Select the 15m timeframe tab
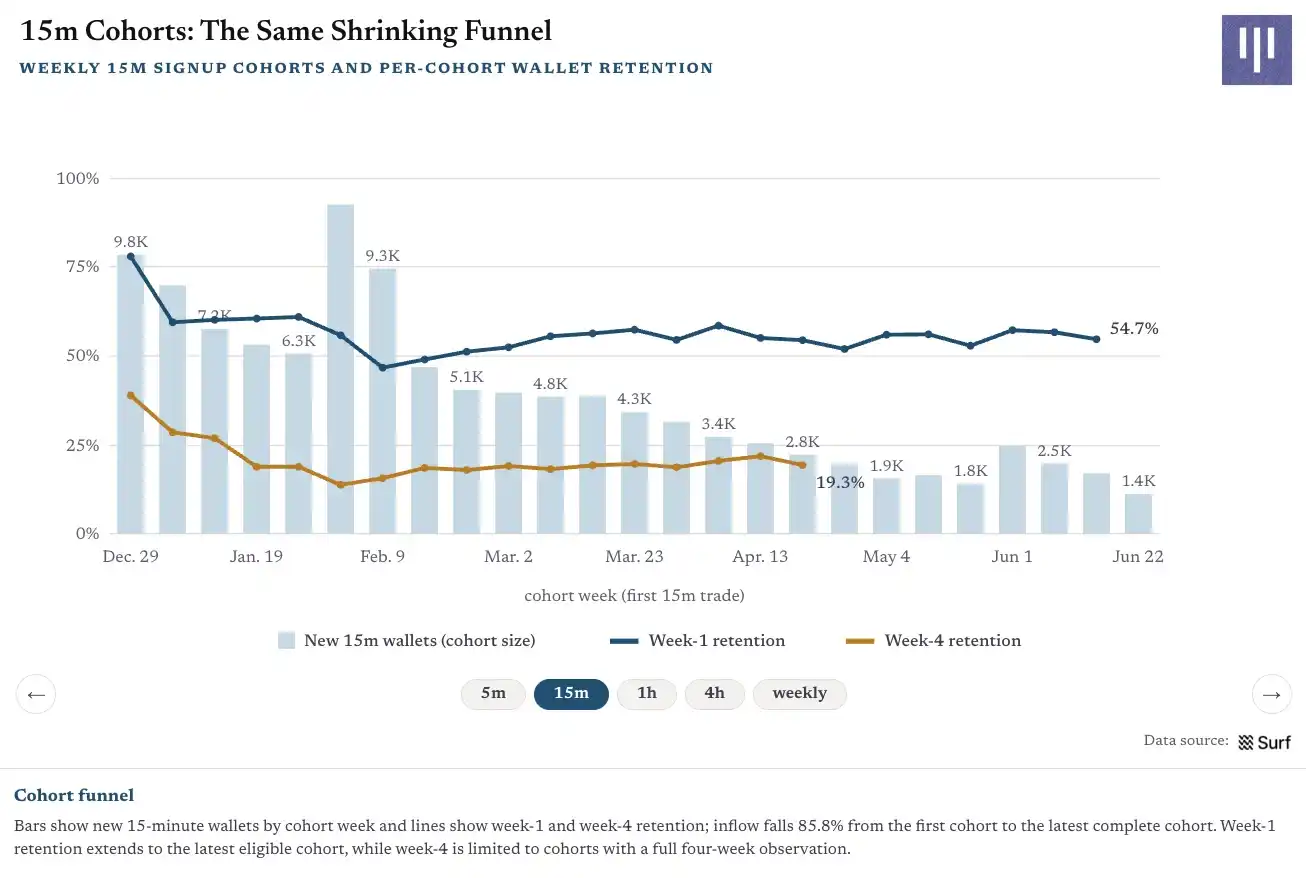This screenshot has width=1306, height=878. [571, 694]
